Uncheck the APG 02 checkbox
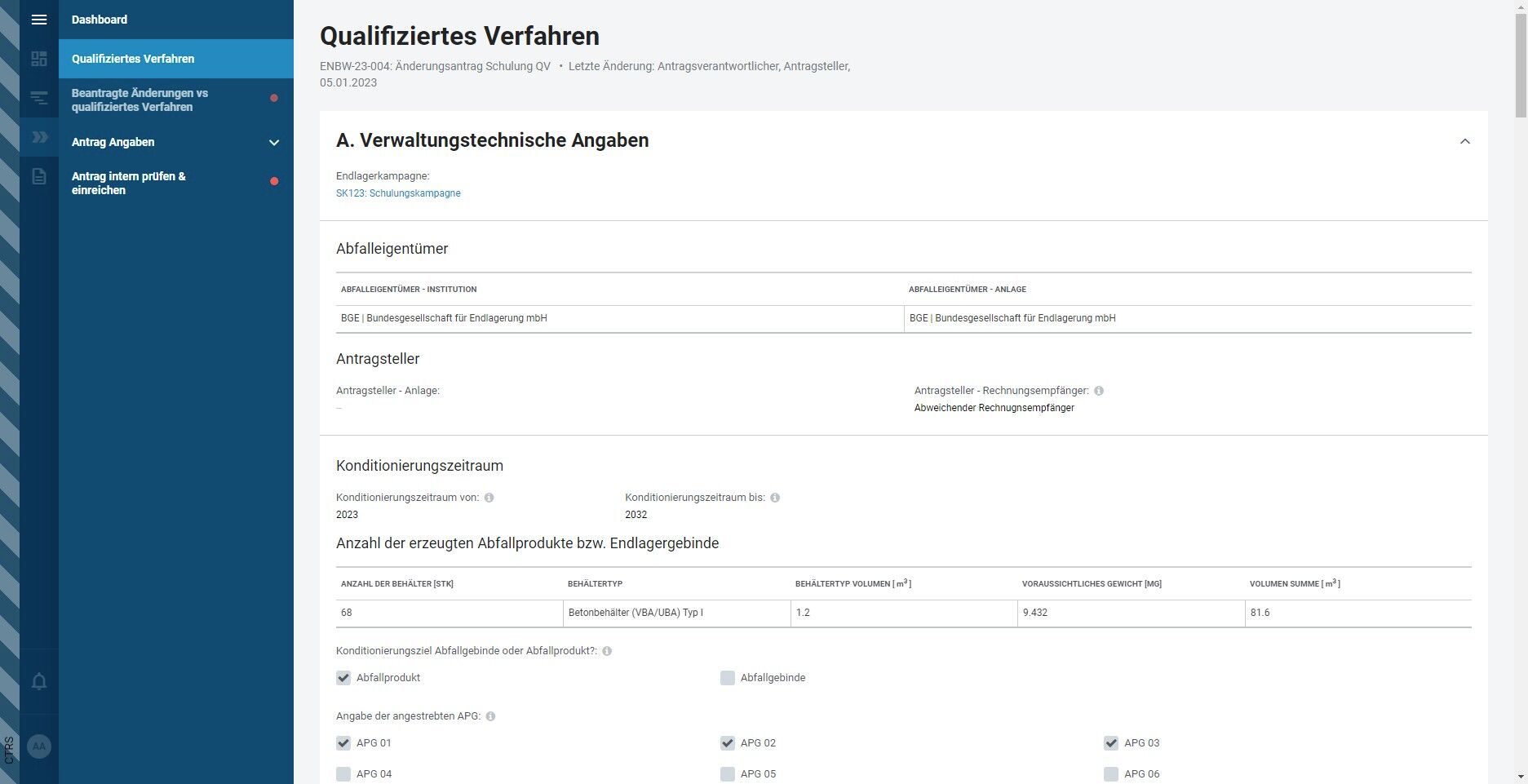The image size is (1528, 784). tap(728, 743)
